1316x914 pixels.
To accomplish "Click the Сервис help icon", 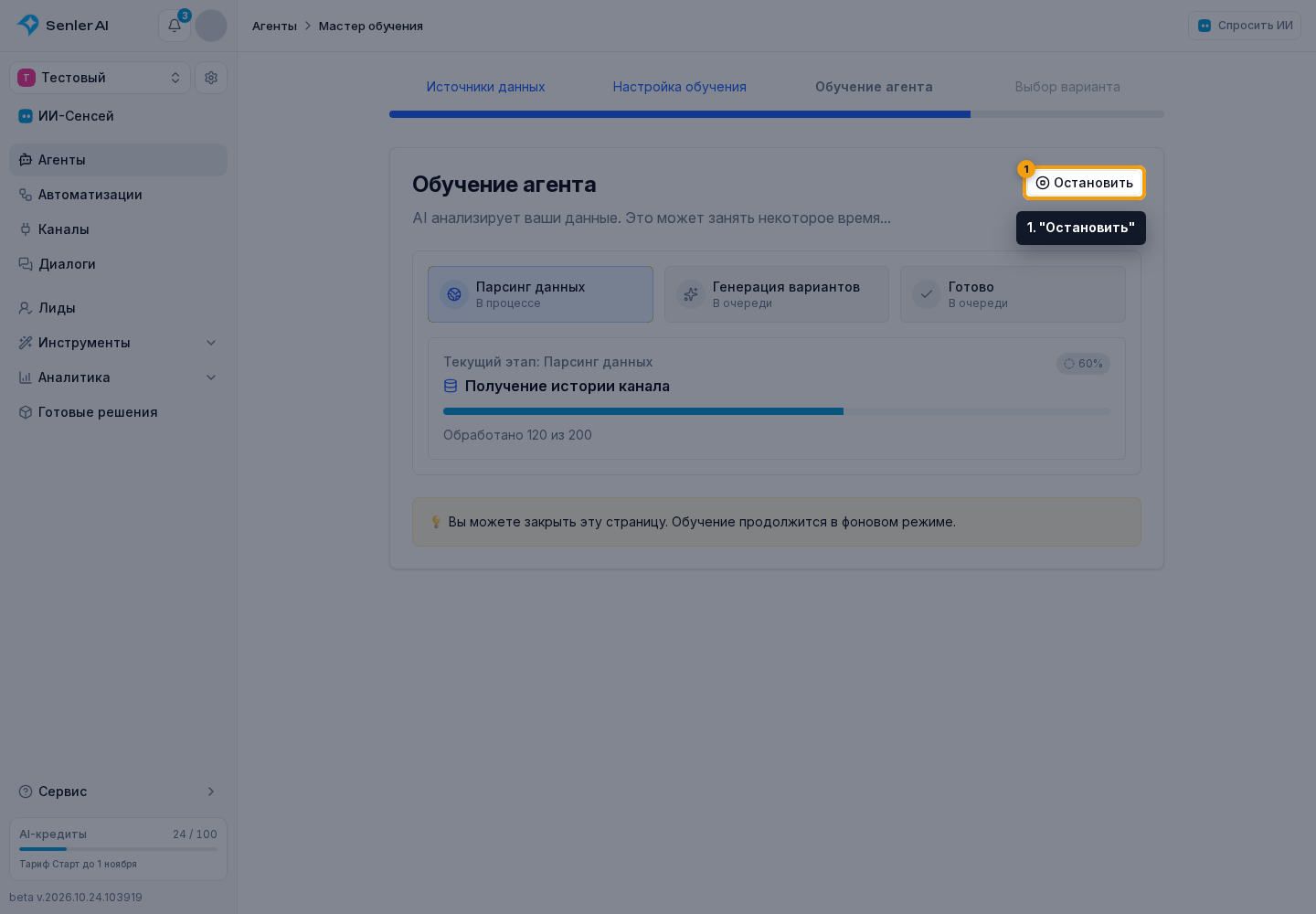I will click(26, 792).
